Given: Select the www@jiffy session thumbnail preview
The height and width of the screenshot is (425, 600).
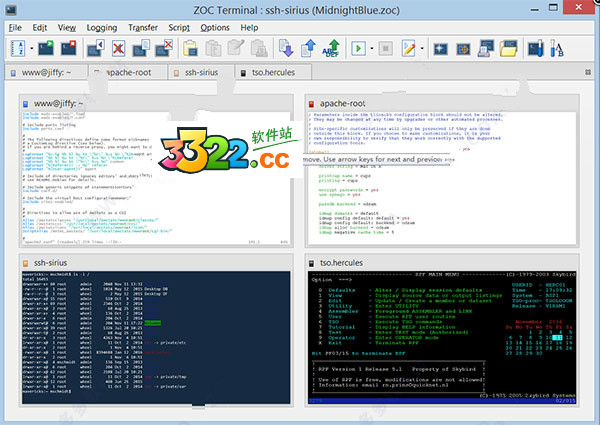Looking at the screenshot, I should (156, 178).
